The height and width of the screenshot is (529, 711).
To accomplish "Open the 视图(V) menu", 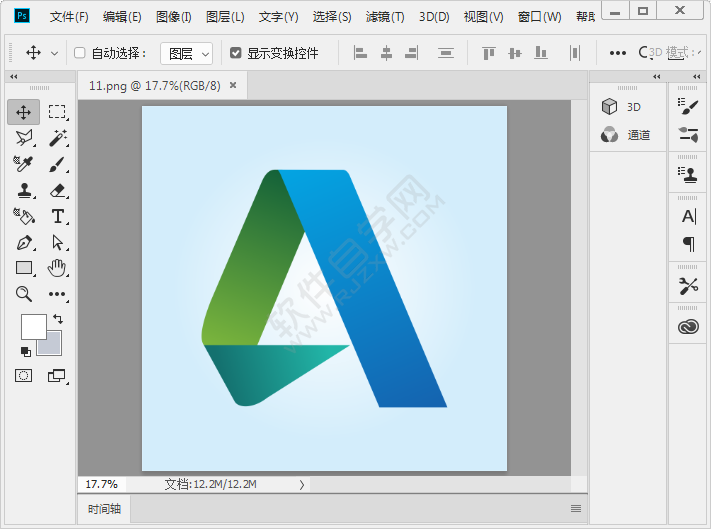I will click(x=483, y=17).
